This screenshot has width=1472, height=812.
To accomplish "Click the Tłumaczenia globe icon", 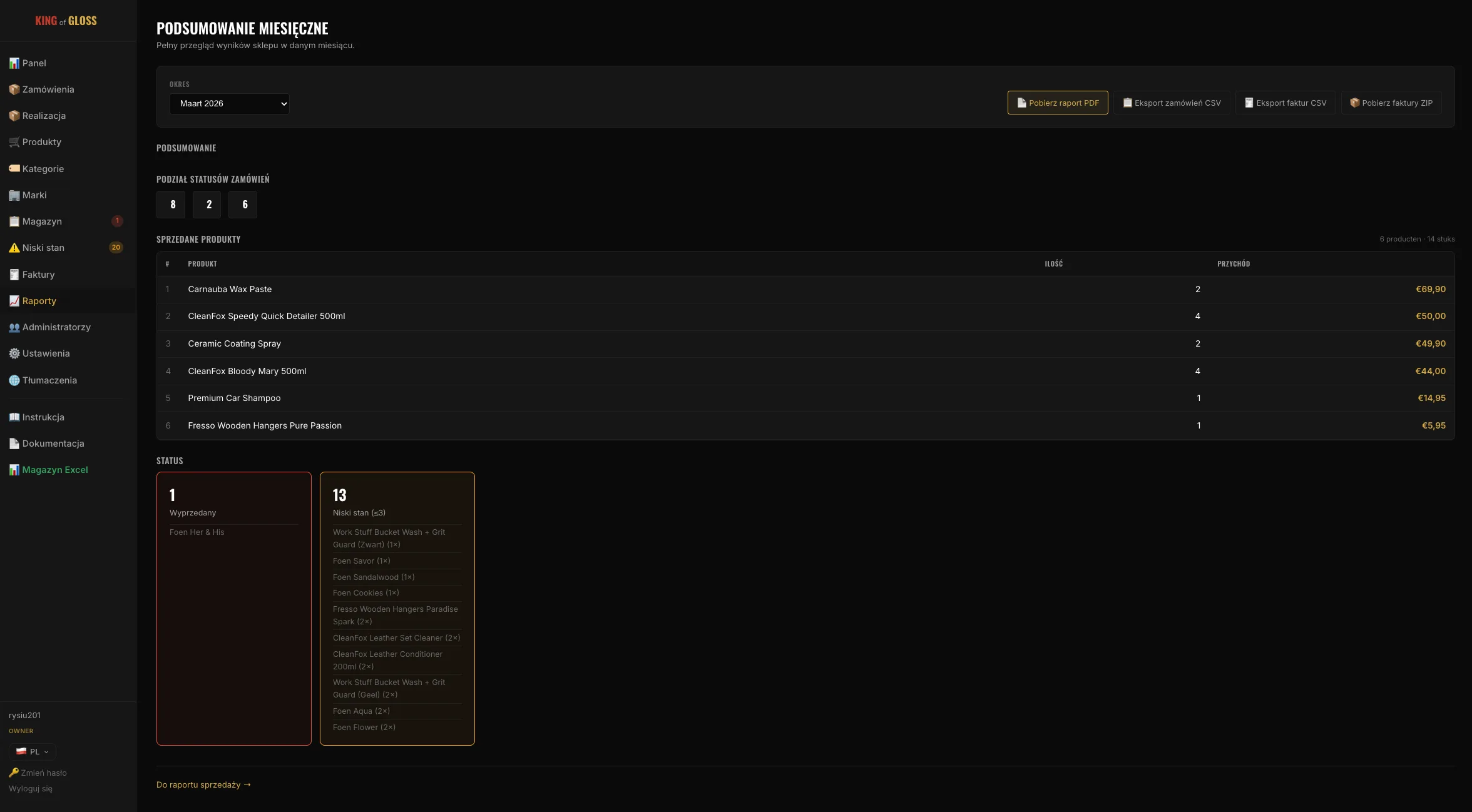I will pyautogui.click(x=14, y=380).
